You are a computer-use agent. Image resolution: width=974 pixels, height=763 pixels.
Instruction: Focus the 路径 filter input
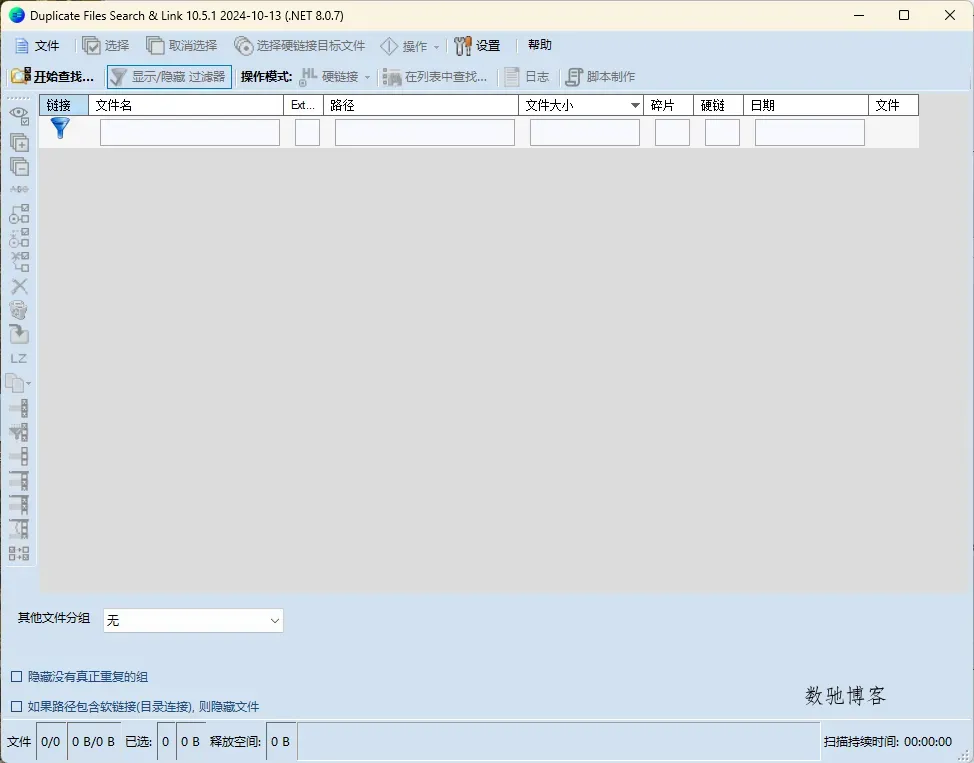pyautogui.click(x=425, y=133)
